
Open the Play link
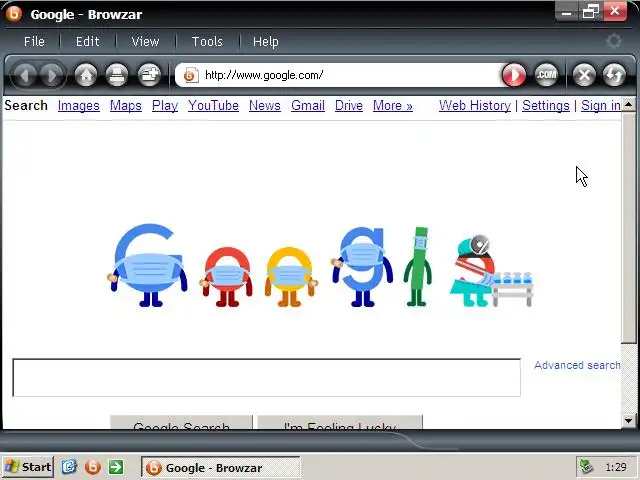[165, 106]
